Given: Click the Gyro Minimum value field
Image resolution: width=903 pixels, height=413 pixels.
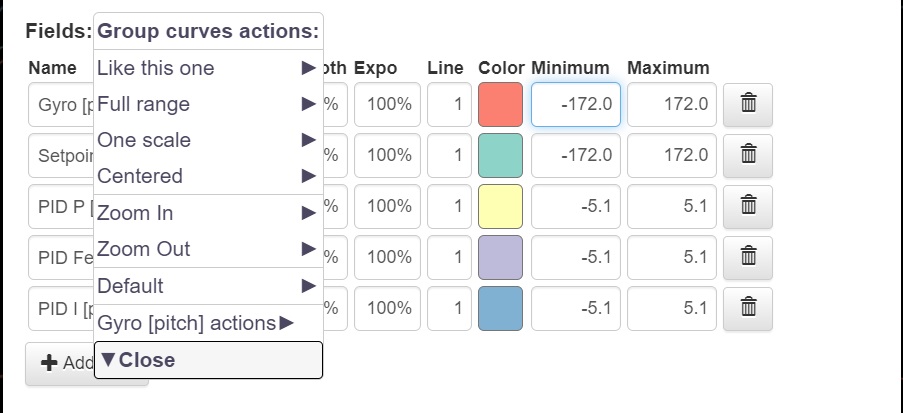Looking at the screenshot, I should pos(575,104).
